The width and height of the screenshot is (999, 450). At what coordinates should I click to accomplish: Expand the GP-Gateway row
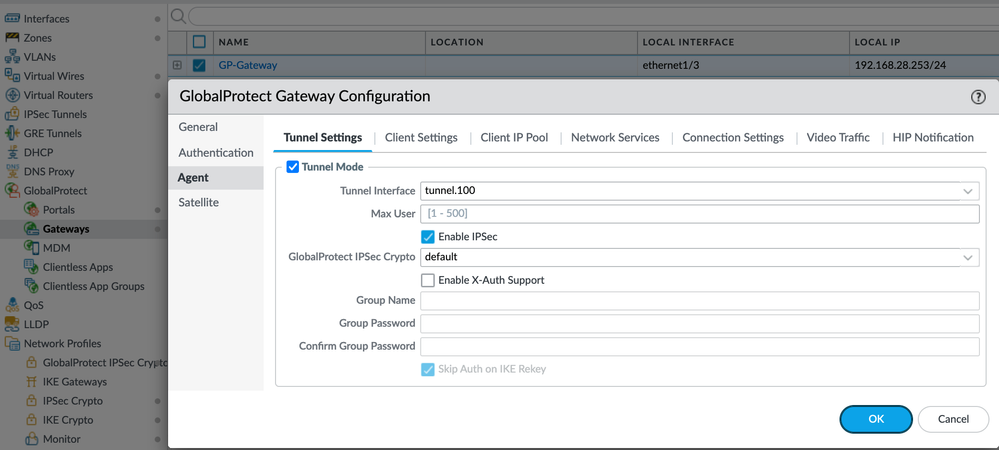(x=177, y=65)
